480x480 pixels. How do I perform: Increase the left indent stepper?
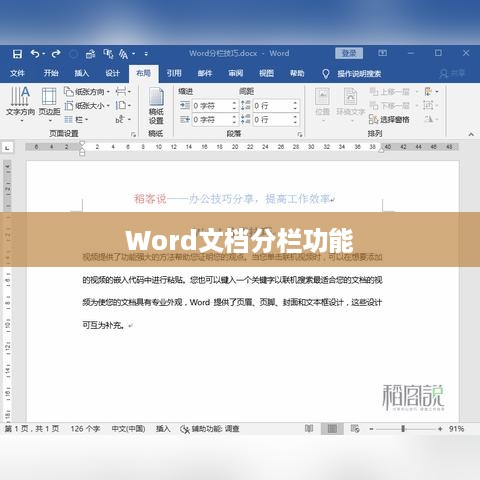point(234,103)
